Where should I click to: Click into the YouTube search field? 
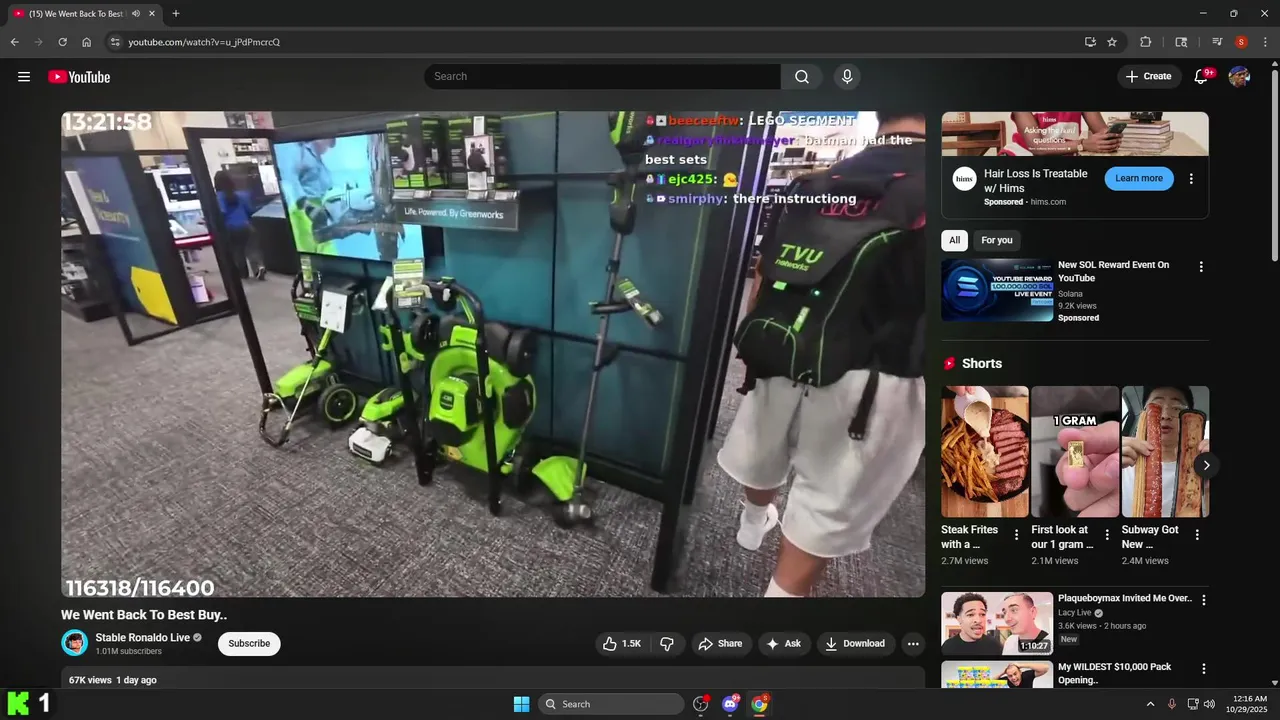602,77
